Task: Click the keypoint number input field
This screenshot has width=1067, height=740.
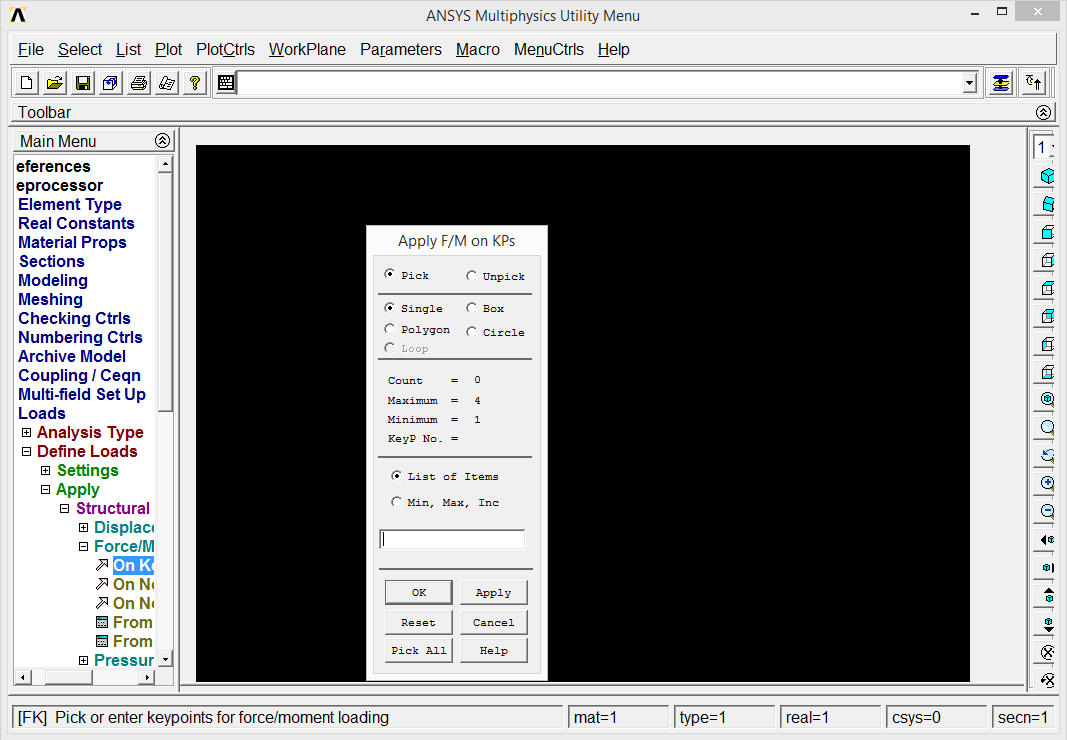Action: [x=452, y=539]
